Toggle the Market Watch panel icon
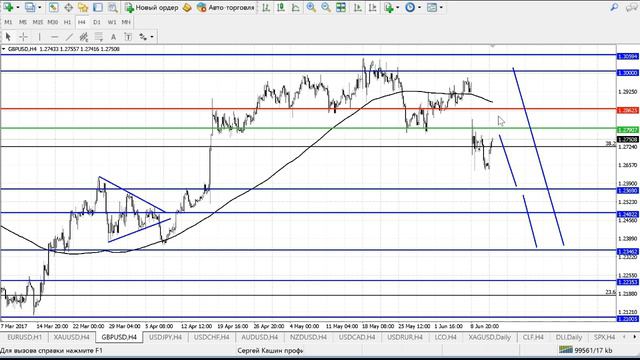 [53, 7]
